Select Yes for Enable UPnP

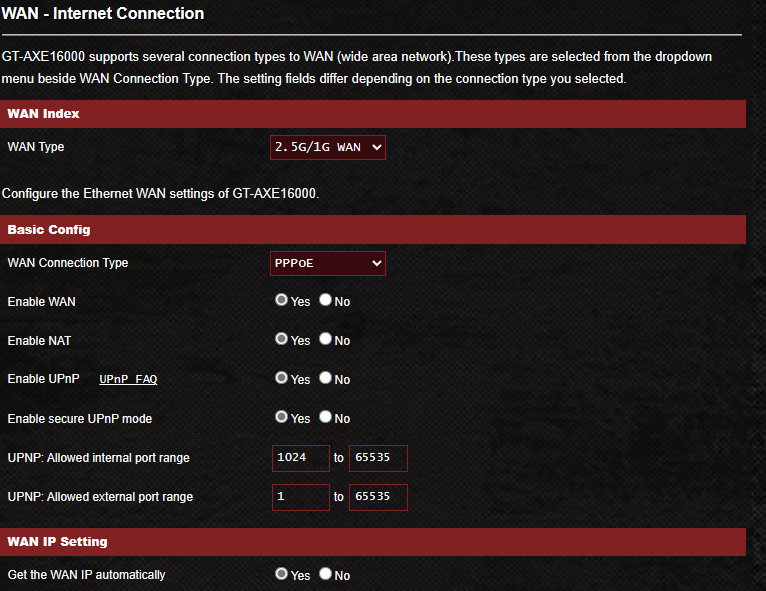pyautogui.click(x=281, y=378)
